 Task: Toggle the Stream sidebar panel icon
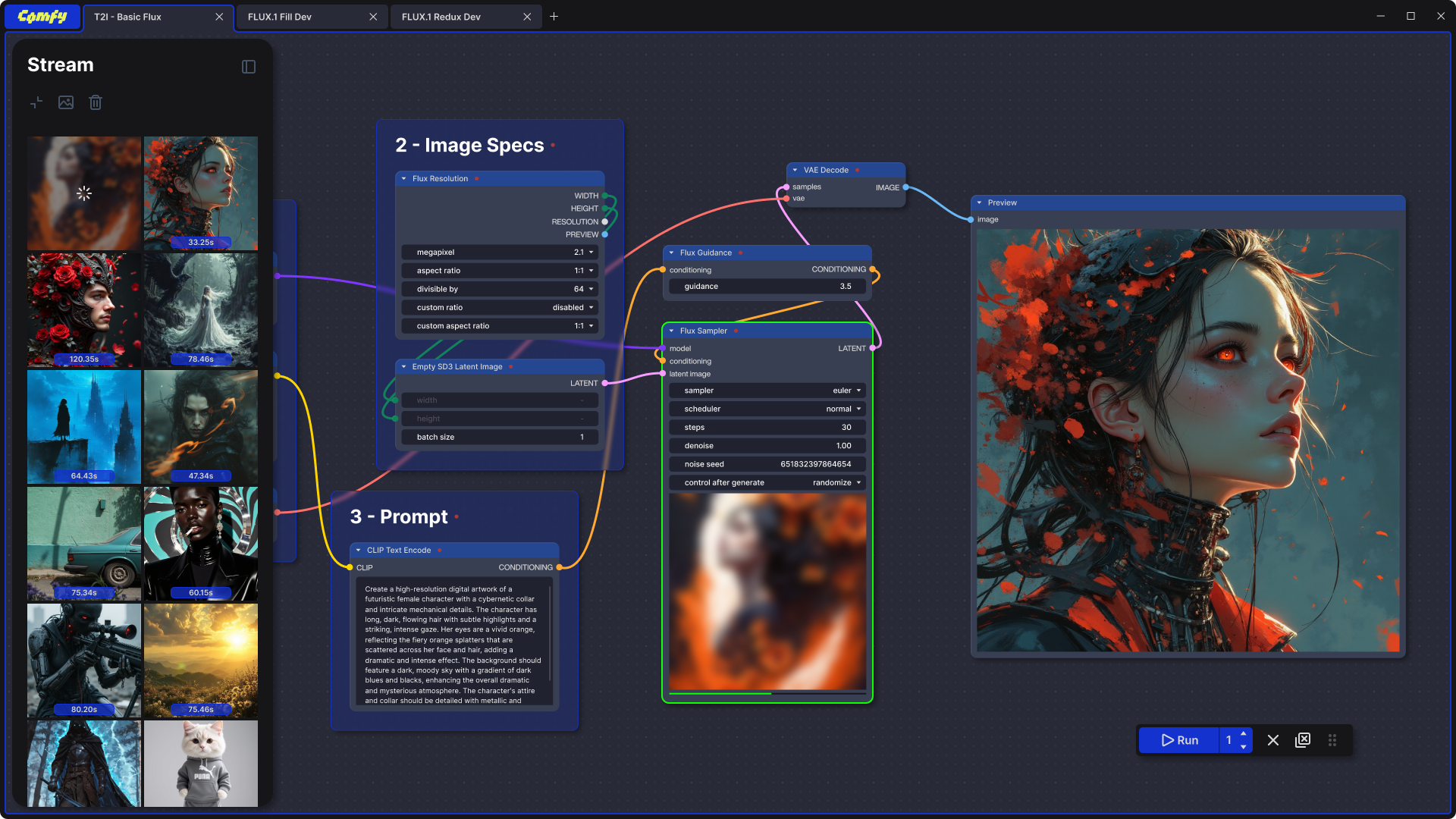[x=249, y=67]
